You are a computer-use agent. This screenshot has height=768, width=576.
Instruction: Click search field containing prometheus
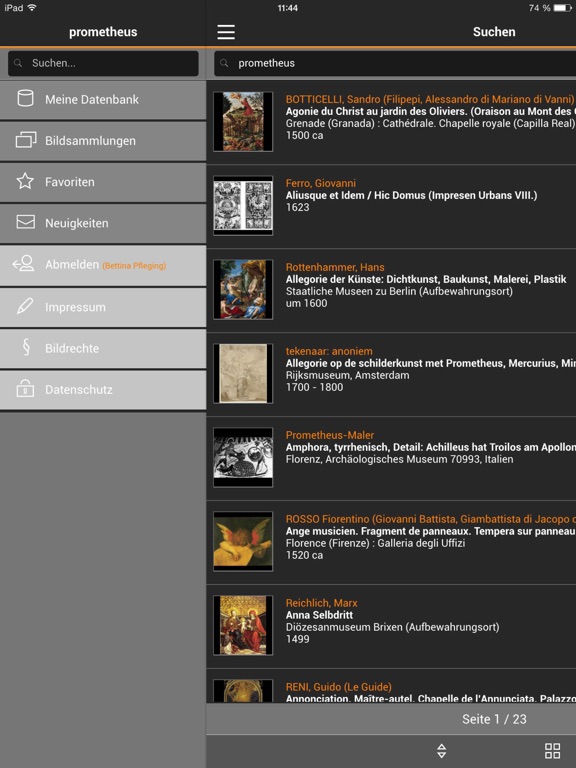395,63
